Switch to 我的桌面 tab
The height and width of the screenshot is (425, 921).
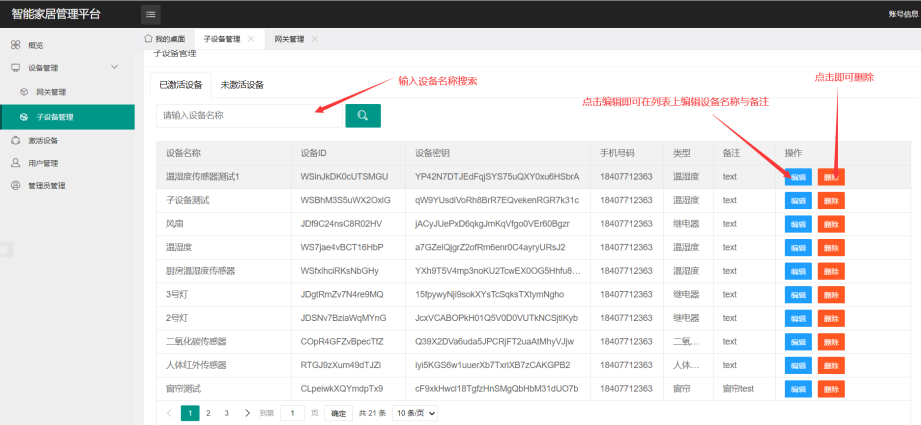point(165,39)
